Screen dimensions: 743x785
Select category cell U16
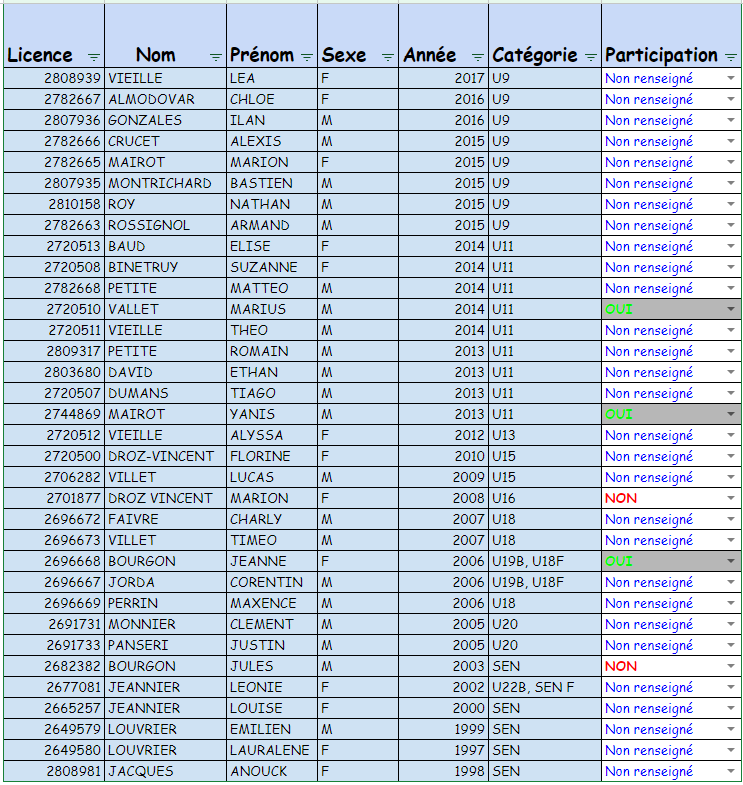point(545,498)
